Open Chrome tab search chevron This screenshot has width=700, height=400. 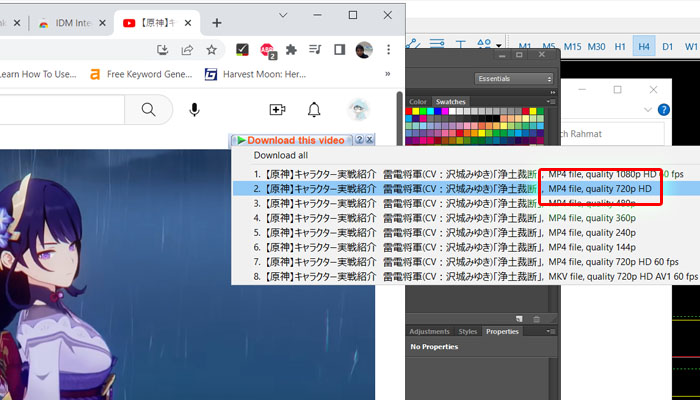[283, 15]
